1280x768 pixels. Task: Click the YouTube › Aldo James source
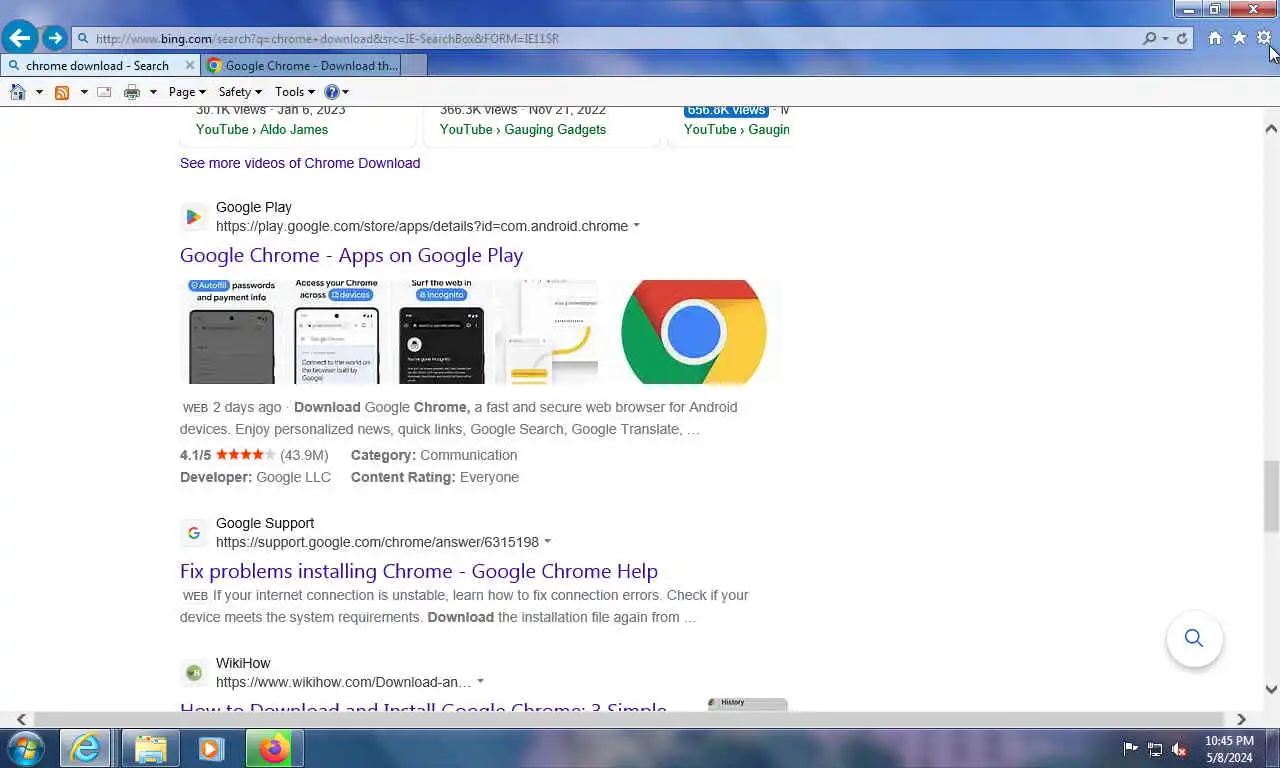[262, 129]
